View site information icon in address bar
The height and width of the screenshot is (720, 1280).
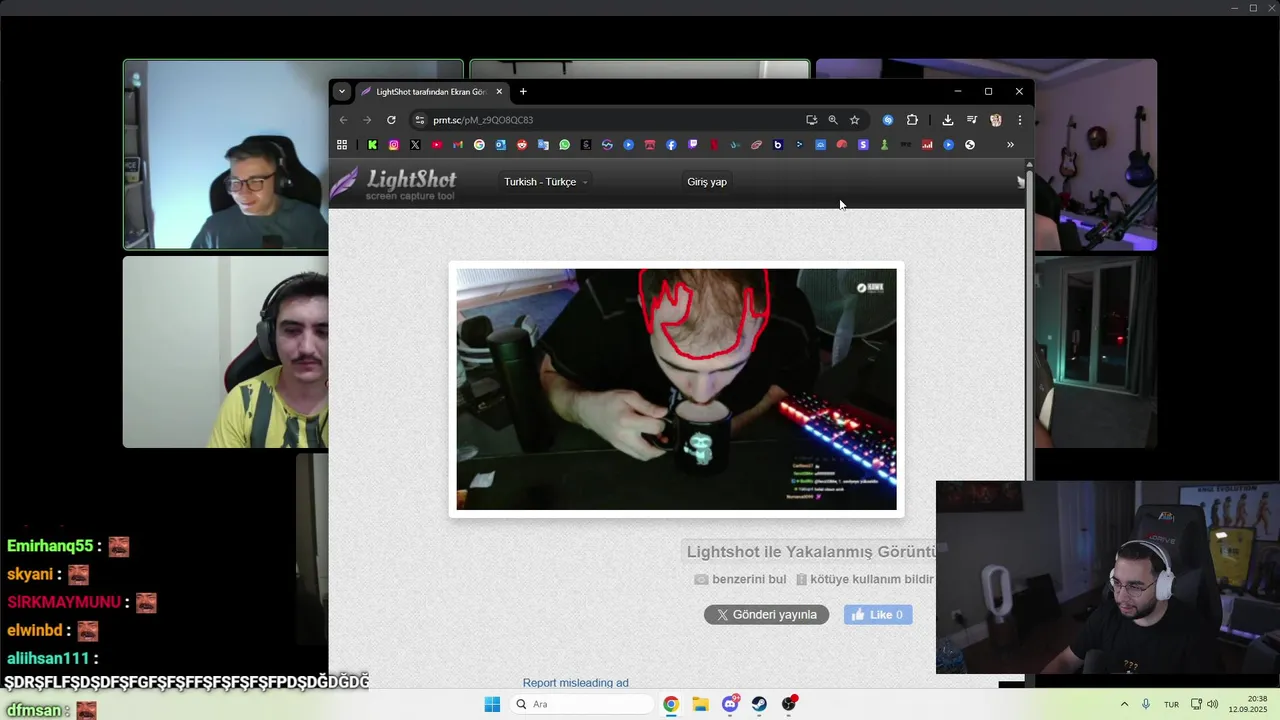click(x=420, y=120)
